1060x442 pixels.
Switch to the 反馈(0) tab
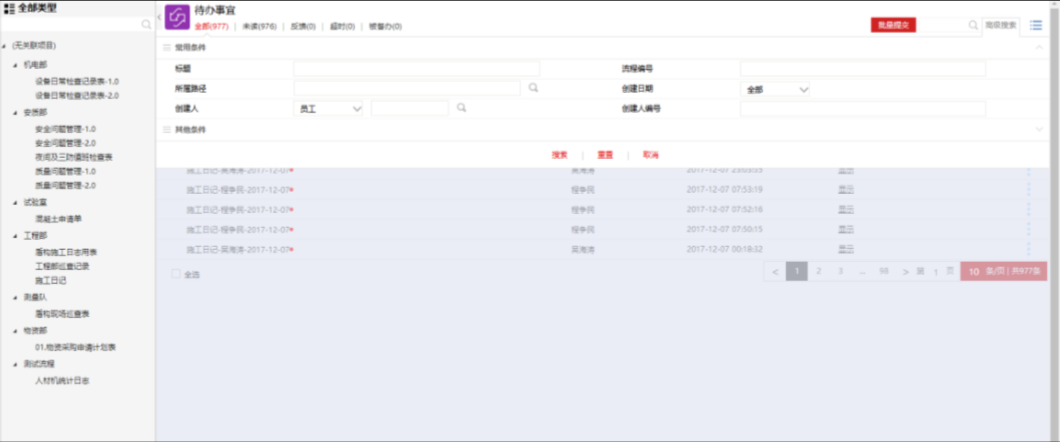303,26
